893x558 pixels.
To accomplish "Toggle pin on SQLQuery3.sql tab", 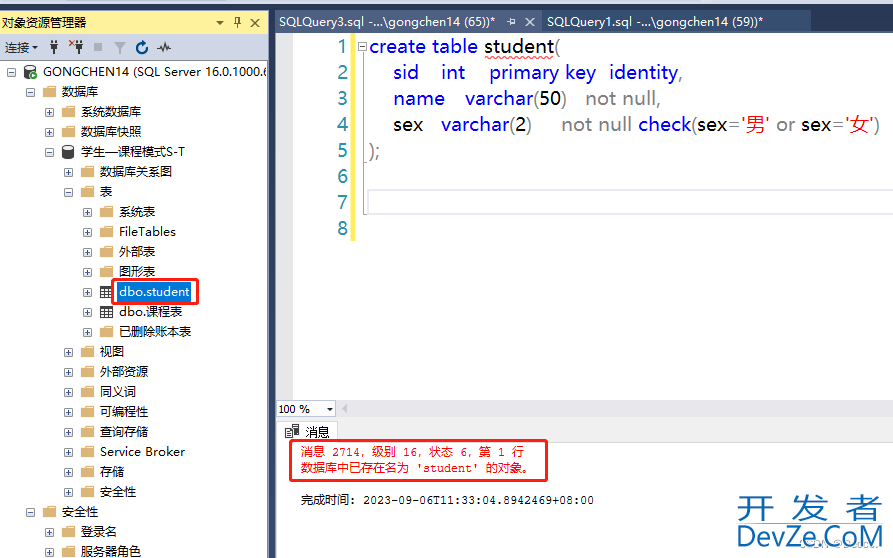I will [511, 22].
